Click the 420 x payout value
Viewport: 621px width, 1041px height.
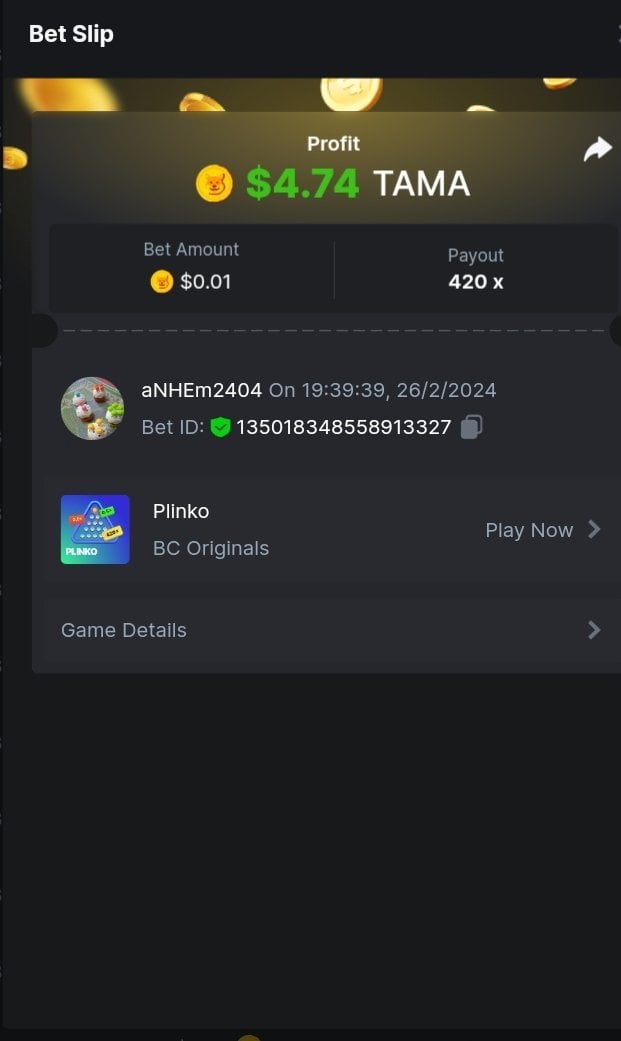click(475, 282)
